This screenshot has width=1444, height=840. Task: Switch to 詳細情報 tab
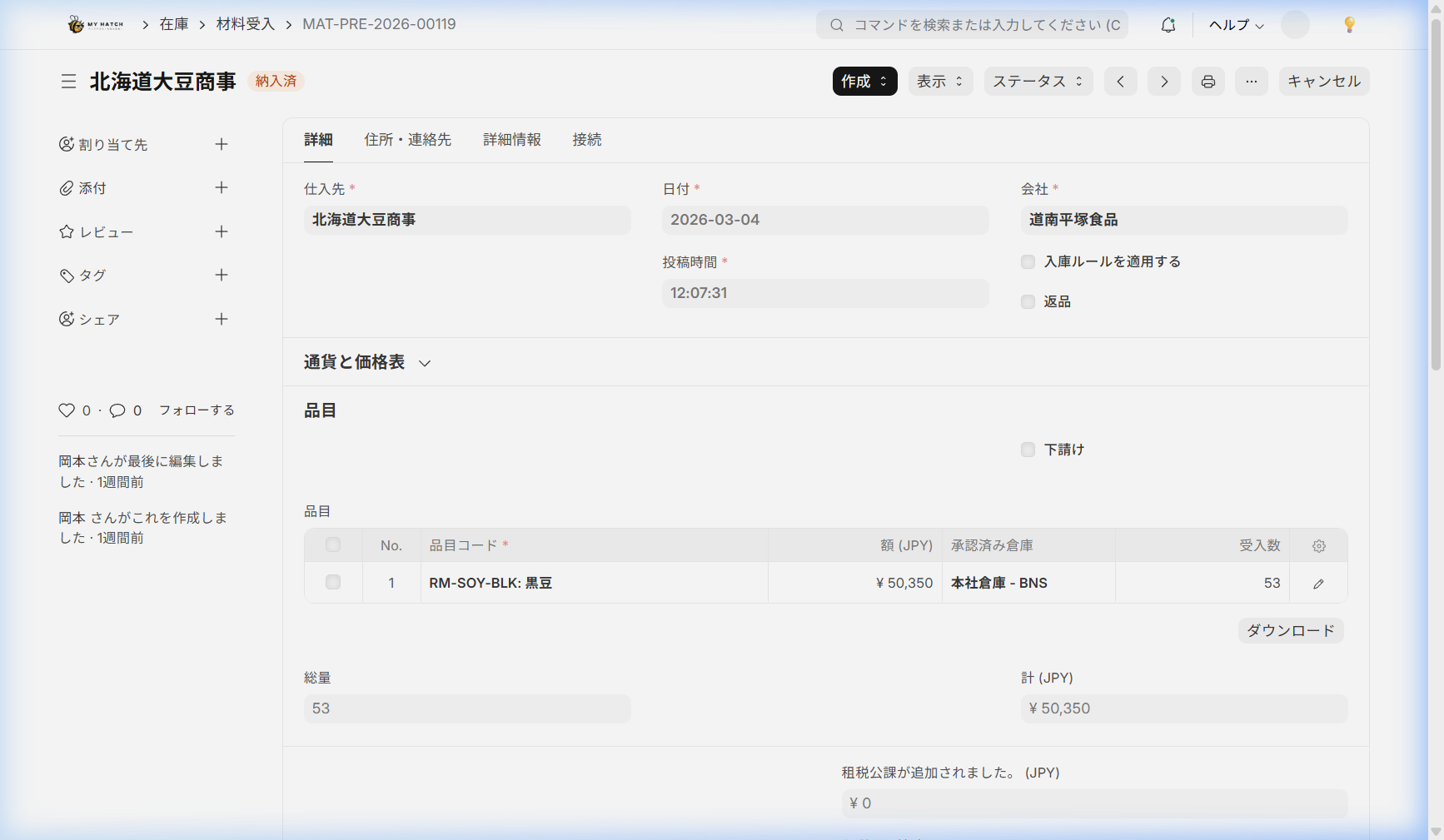tap(512, 140)
